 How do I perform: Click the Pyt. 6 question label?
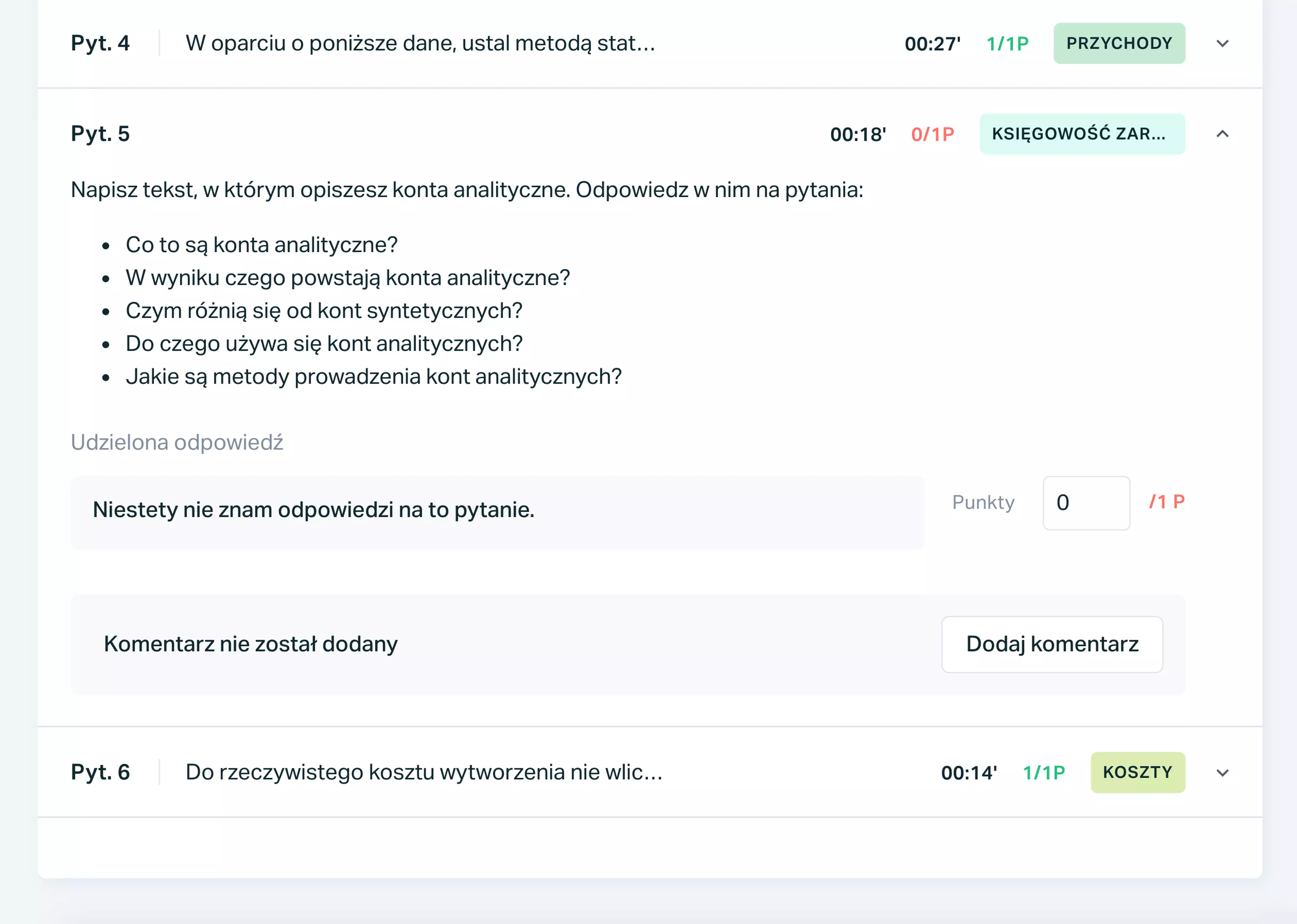coord(100,772)
